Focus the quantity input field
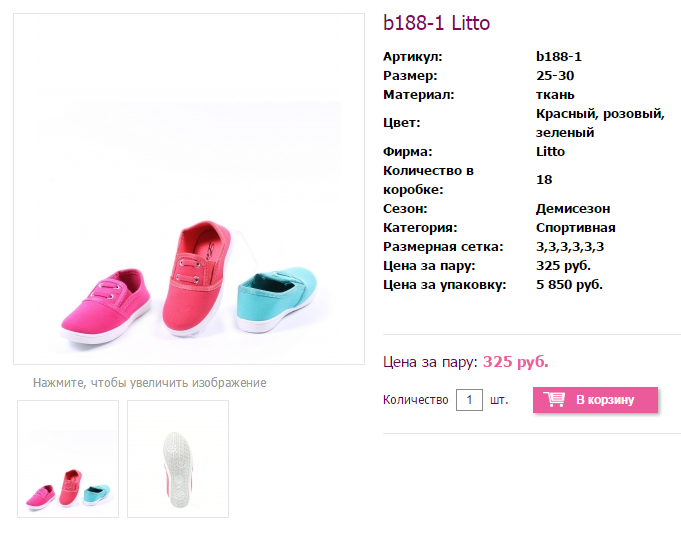The height and width of the screenshot is (535, 681). (x=470, y=400)
